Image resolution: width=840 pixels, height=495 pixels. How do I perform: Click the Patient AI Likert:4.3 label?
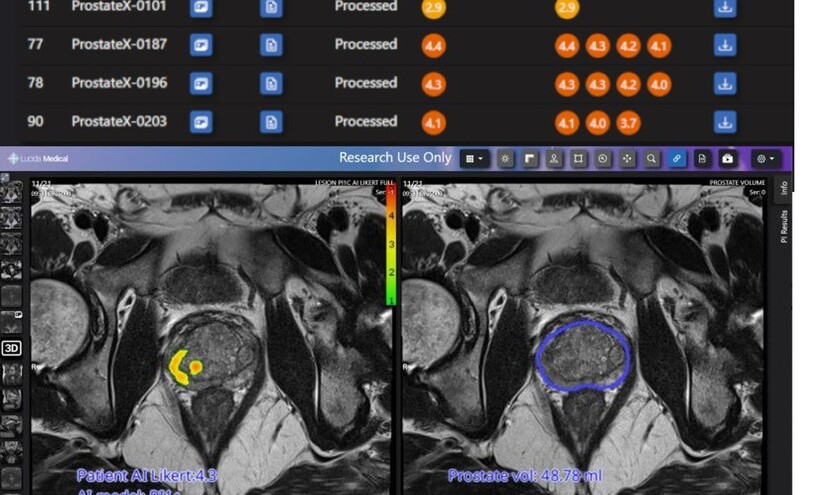click(x=147, y=476)
